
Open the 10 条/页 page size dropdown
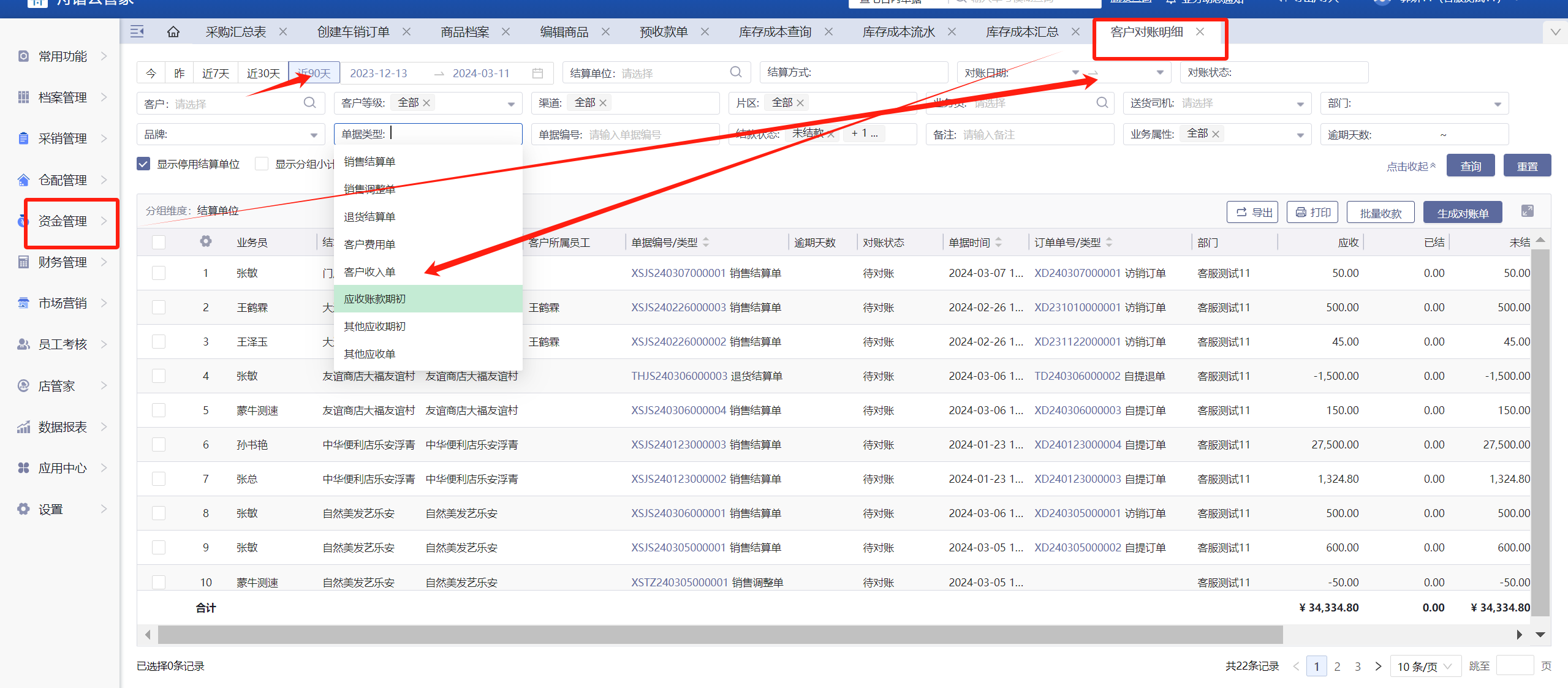pyautogui.click(x=1424, y=666)
